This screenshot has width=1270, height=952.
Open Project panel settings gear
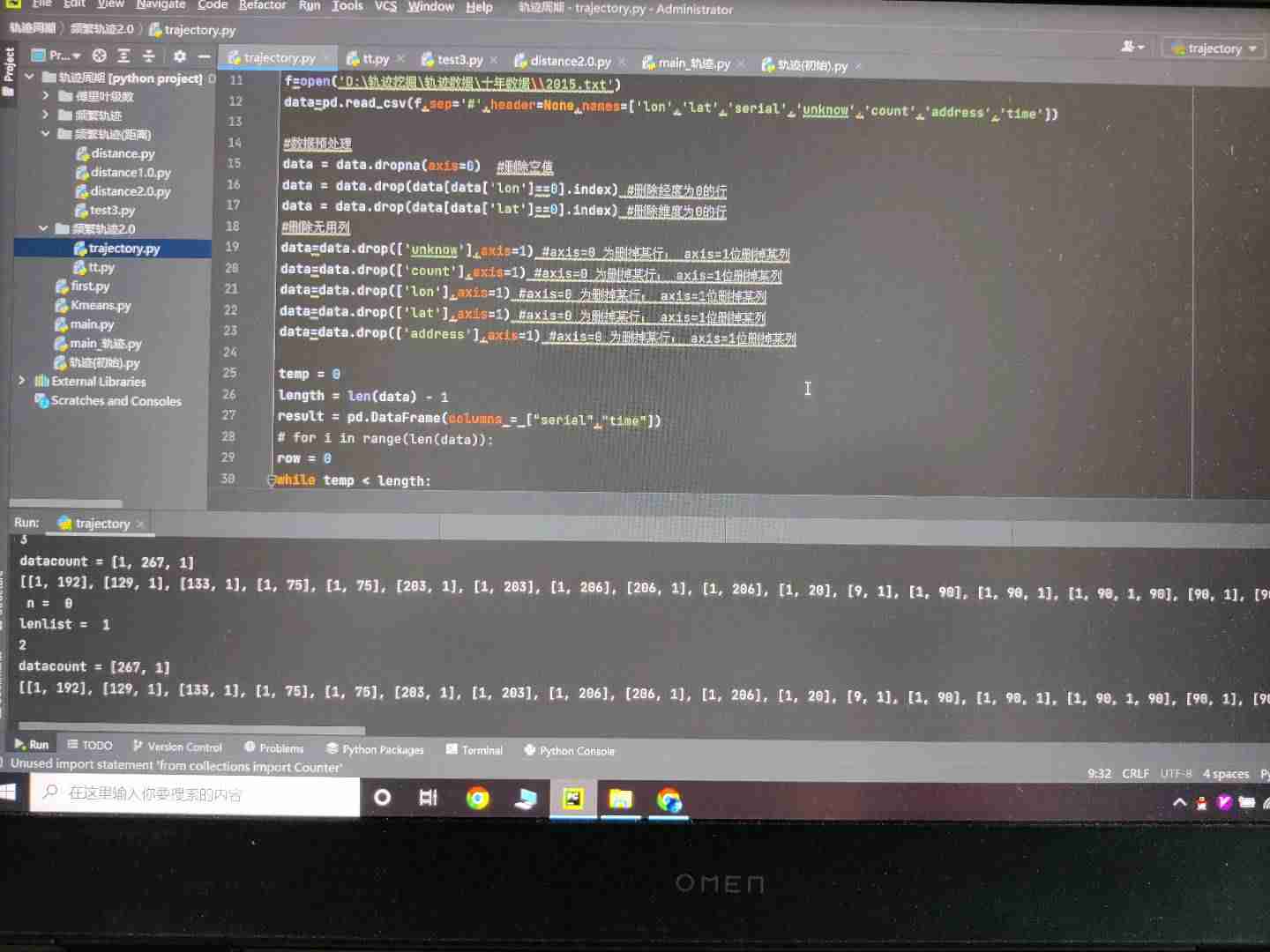coord(180,56)
